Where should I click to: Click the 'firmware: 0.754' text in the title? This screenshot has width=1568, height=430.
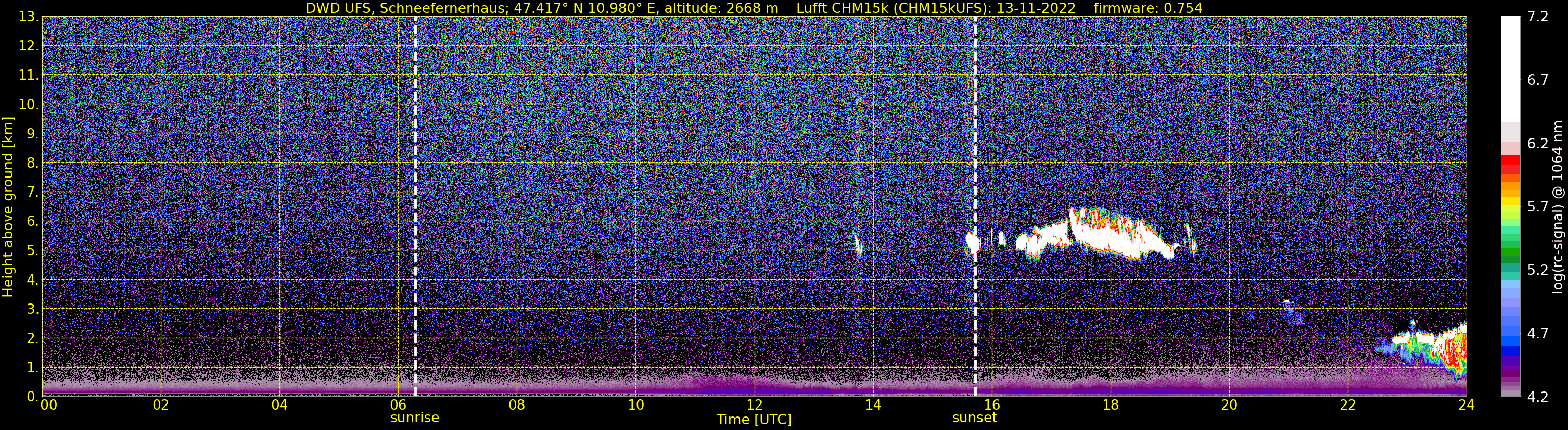(1148, 8)
